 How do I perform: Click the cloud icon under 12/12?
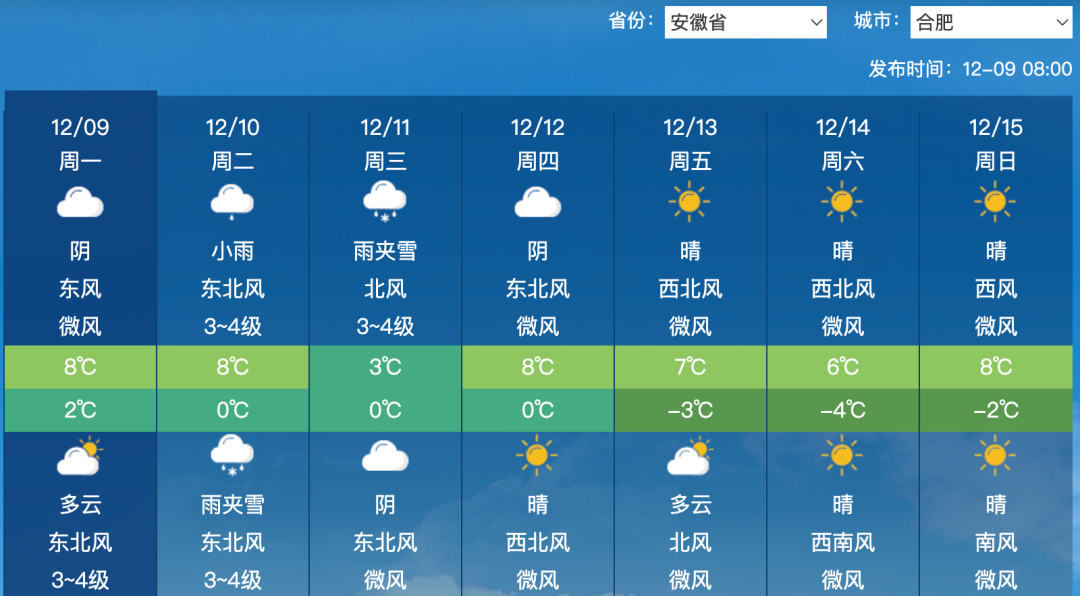537,201
